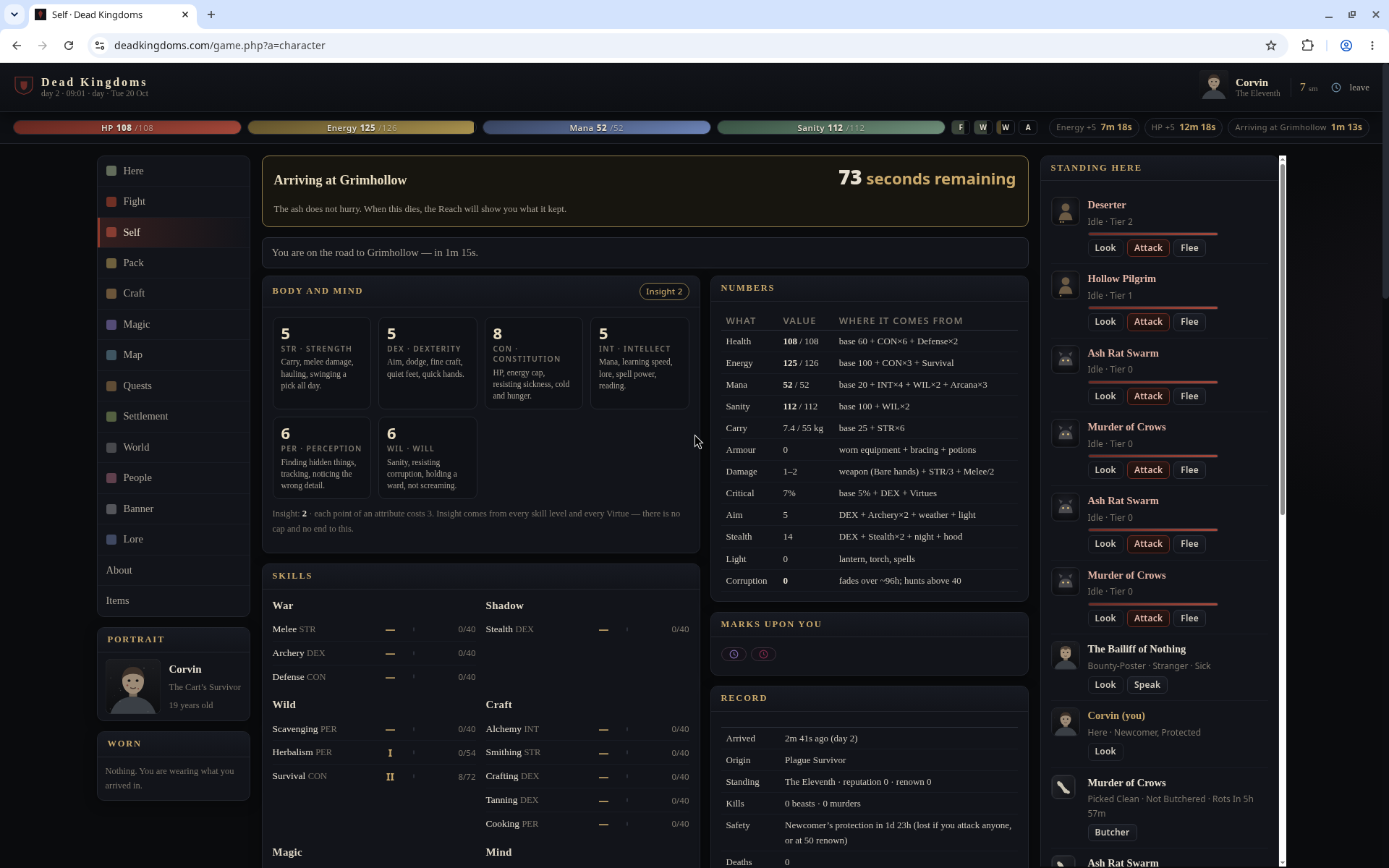
Task: Attack the Deserter
Action: [x=1148, y=248]
